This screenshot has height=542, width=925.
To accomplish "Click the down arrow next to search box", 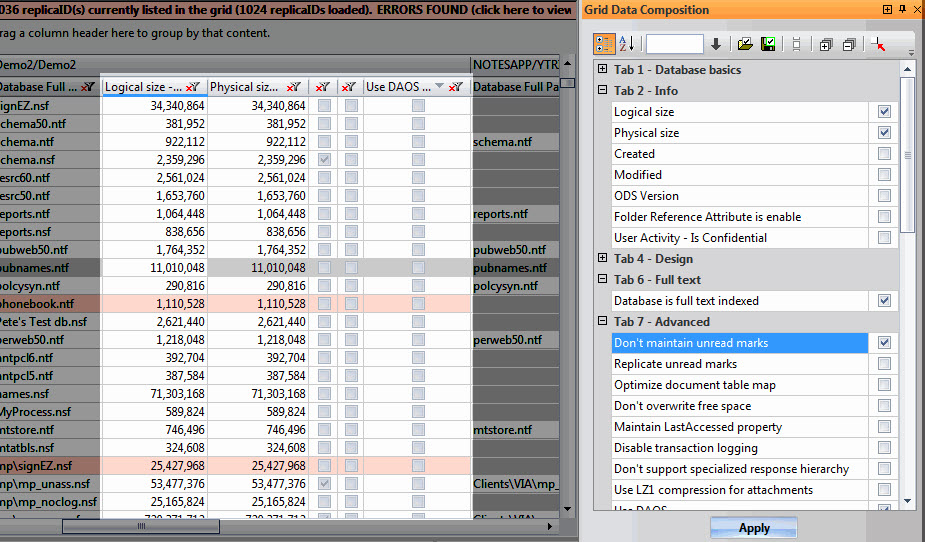I will click(716, 44).
